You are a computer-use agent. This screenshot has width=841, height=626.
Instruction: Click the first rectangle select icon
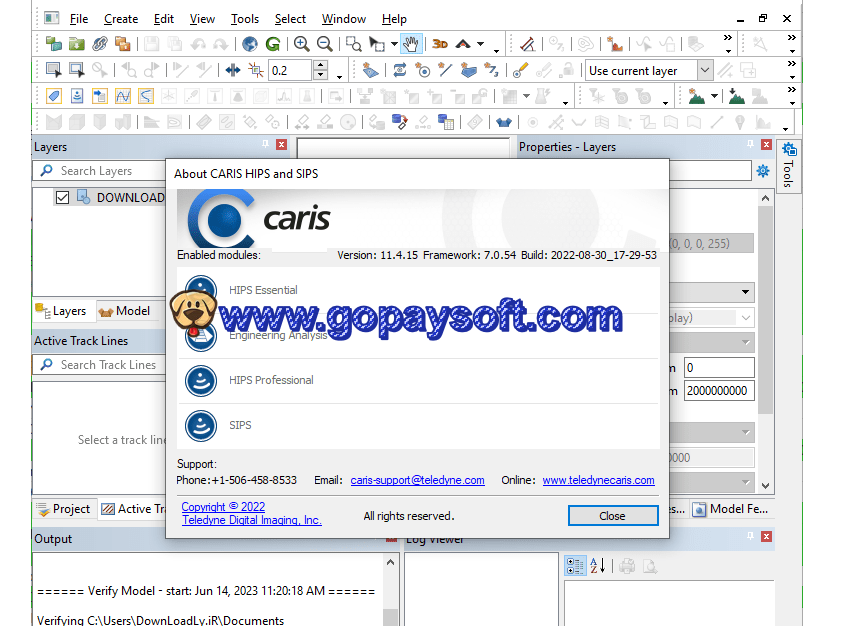tap(54, 70)
